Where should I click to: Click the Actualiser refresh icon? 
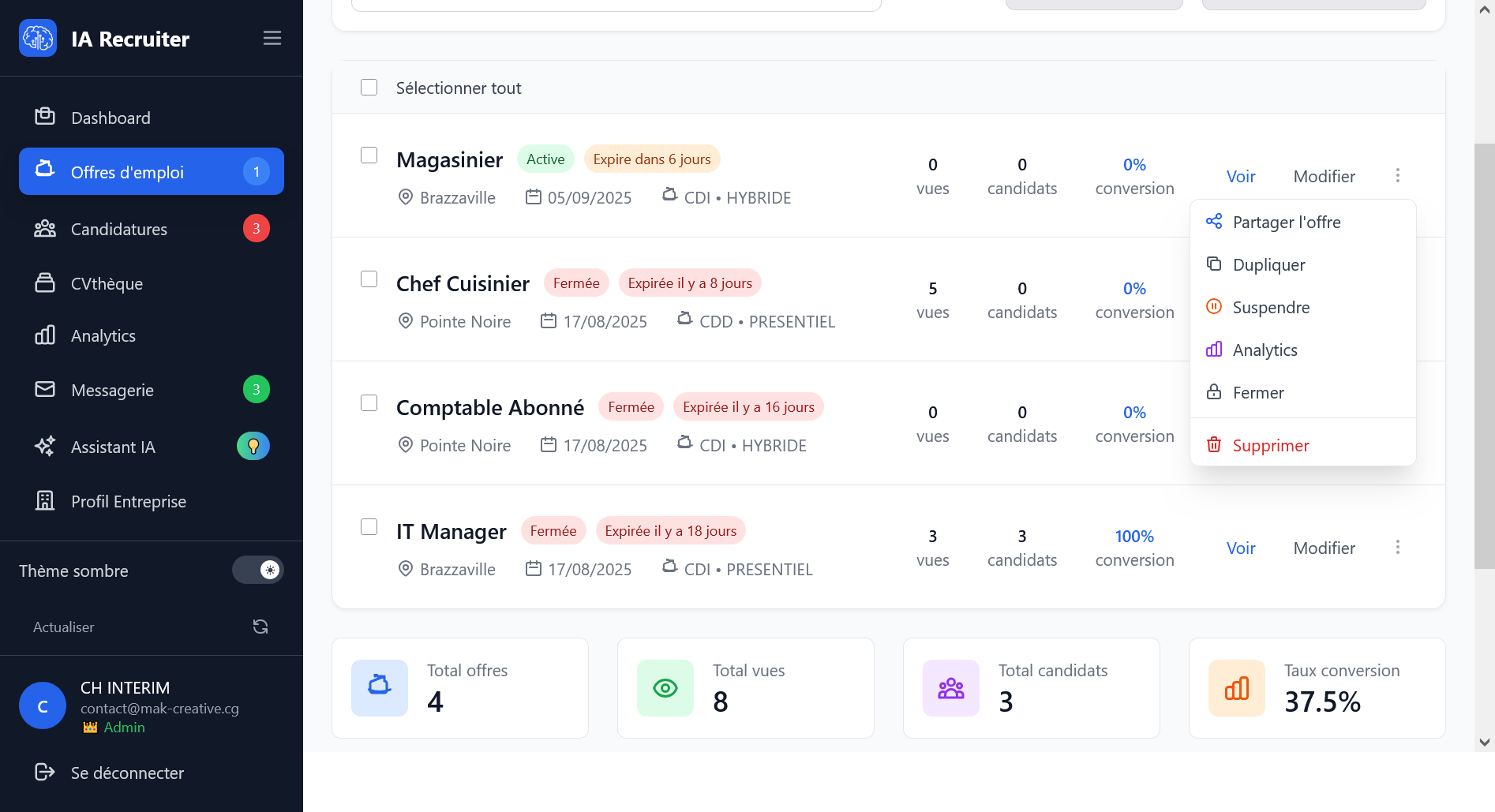[260, 626]
